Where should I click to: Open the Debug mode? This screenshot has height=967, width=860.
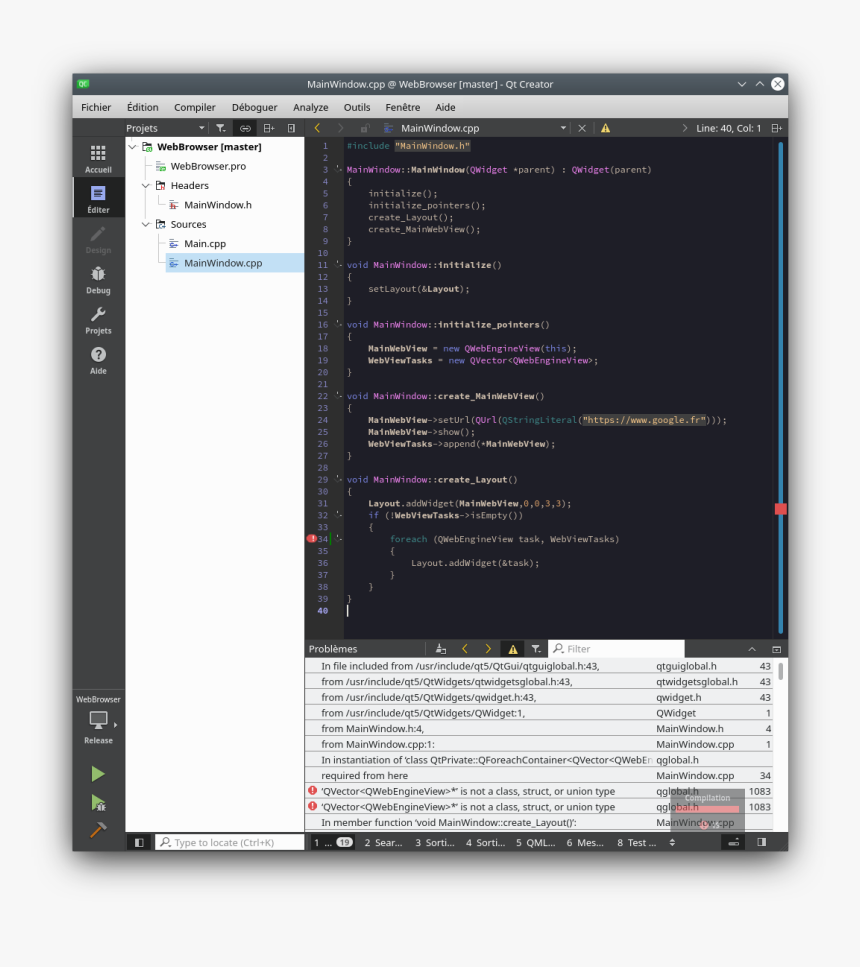point(98,279)
